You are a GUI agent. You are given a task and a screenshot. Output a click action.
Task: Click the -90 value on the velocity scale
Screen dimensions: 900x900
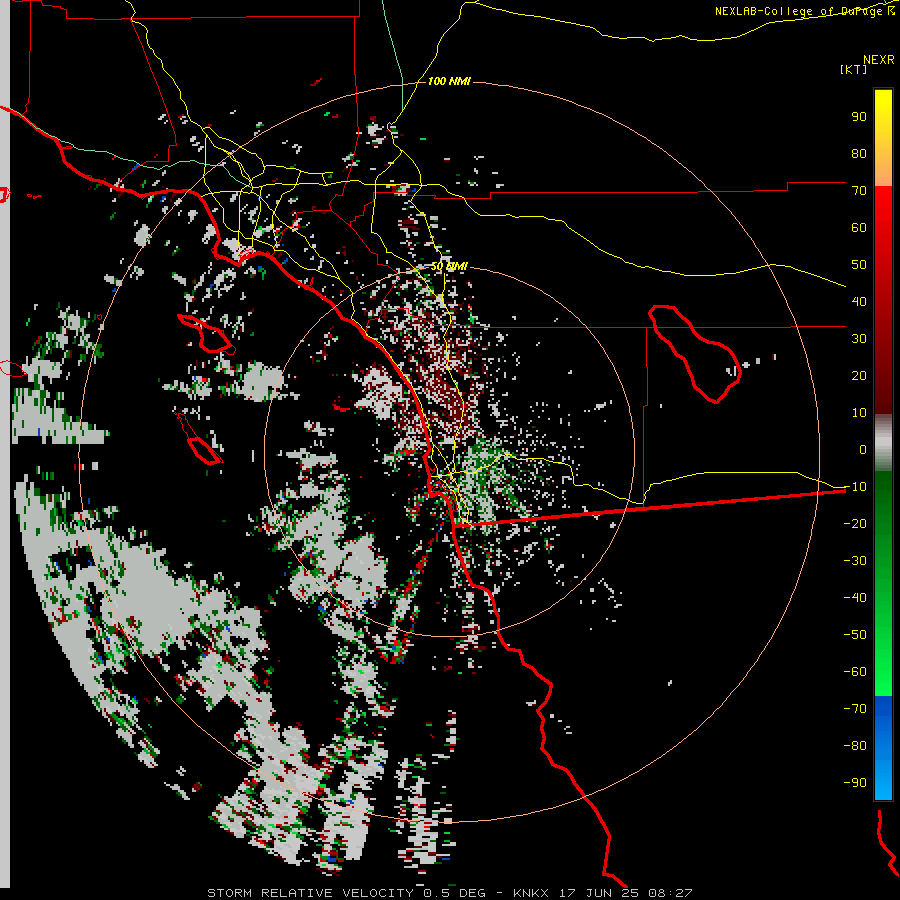[855, 782]
